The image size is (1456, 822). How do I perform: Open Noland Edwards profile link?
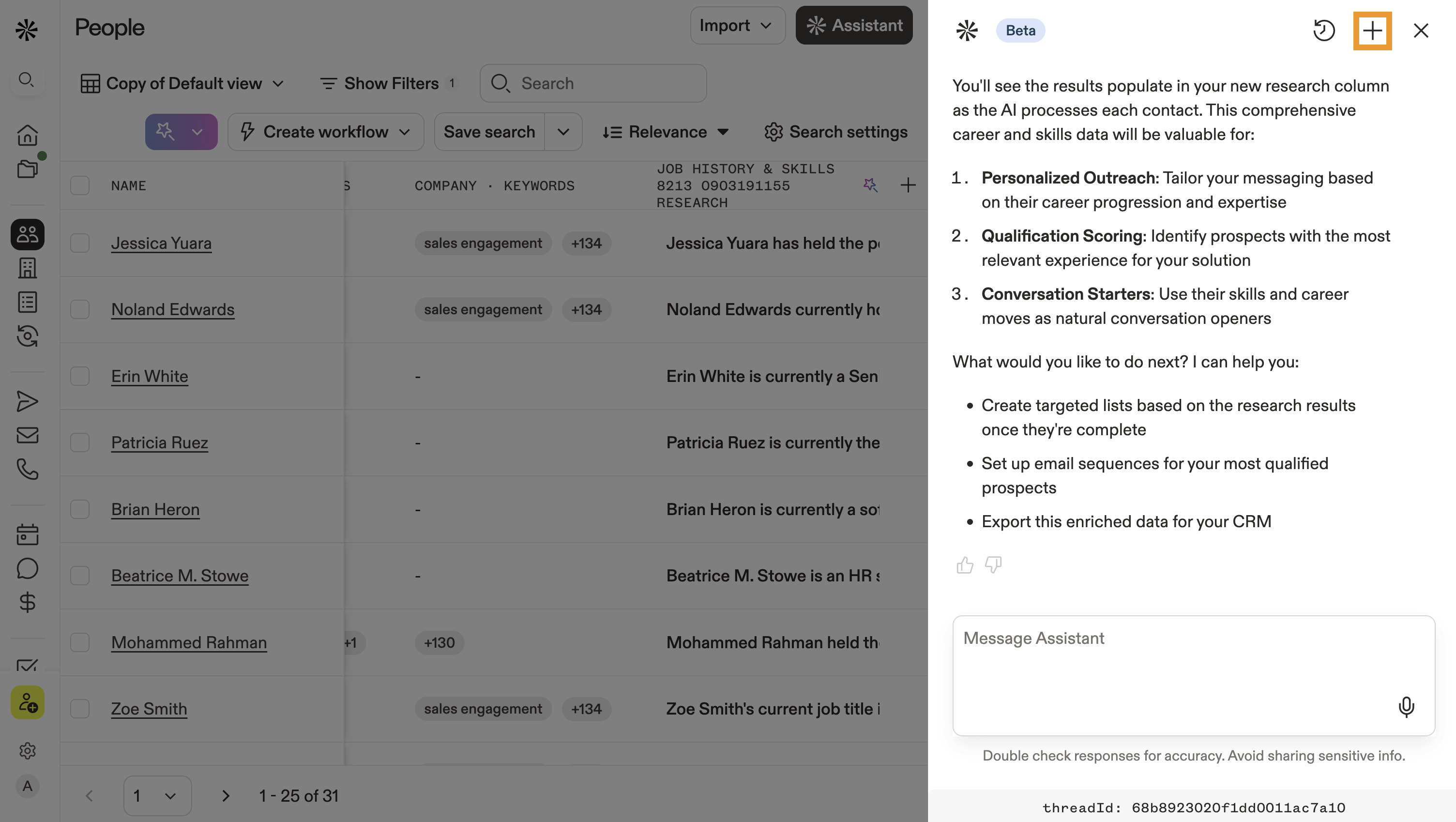[x=172, y=310]
